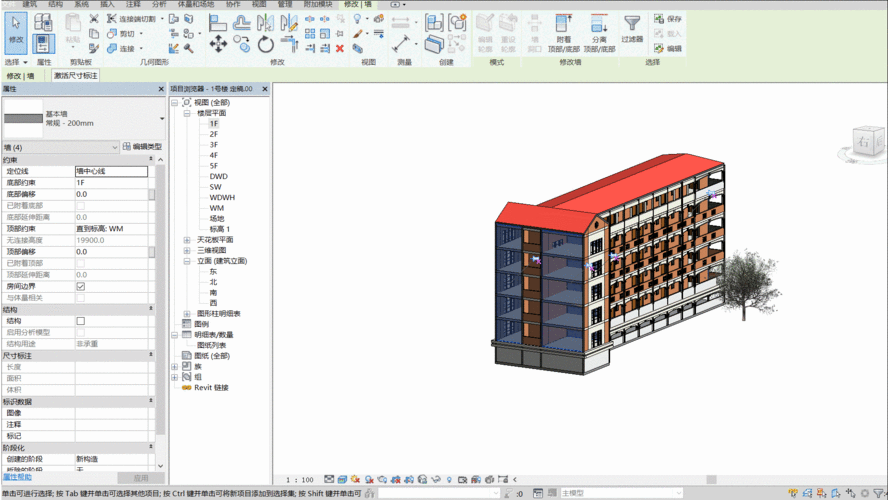This screenshot has width=888, height=500.
Task: Click the 保存 selection save icon
Action: [x=668, y=19]
